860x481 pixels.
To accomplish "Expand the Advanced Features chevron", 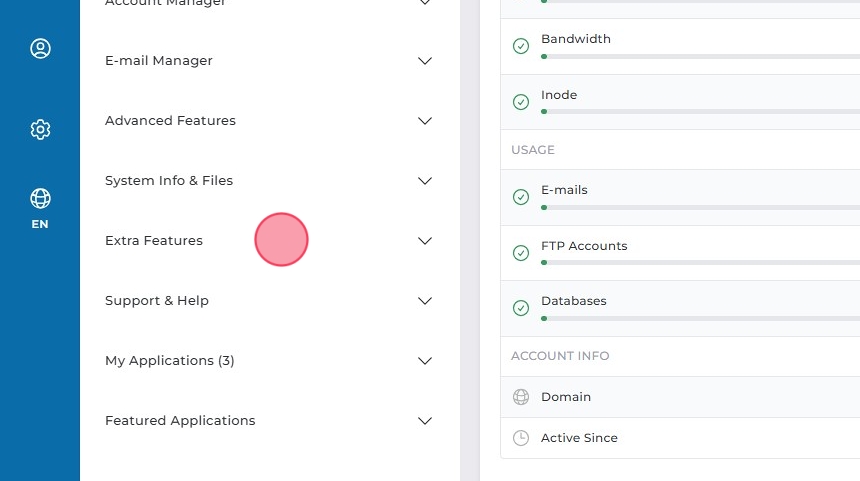I will coord(425,121).
